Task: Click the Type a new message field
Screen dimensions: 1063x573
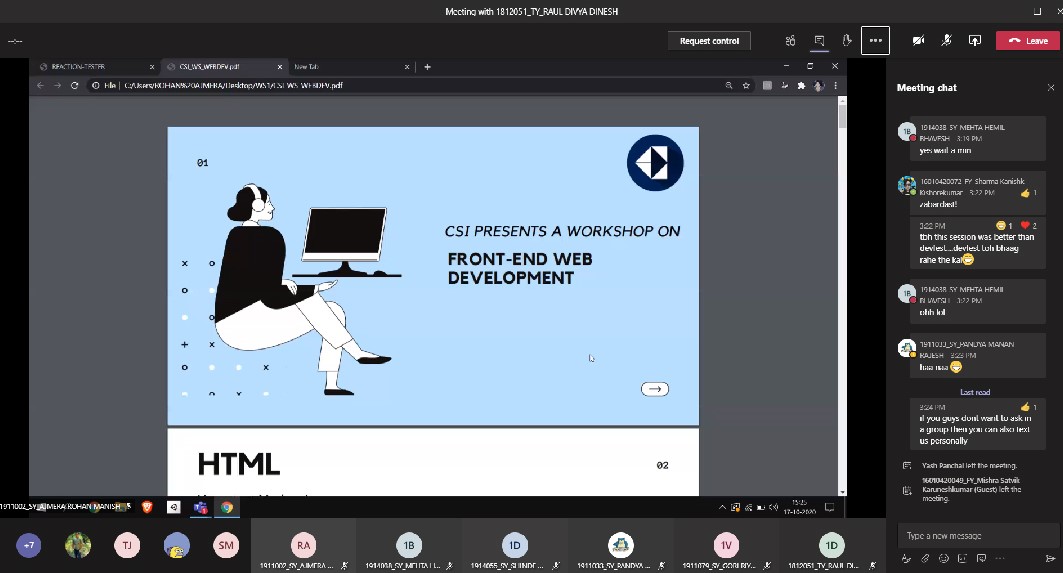Action: coord(975,535)
